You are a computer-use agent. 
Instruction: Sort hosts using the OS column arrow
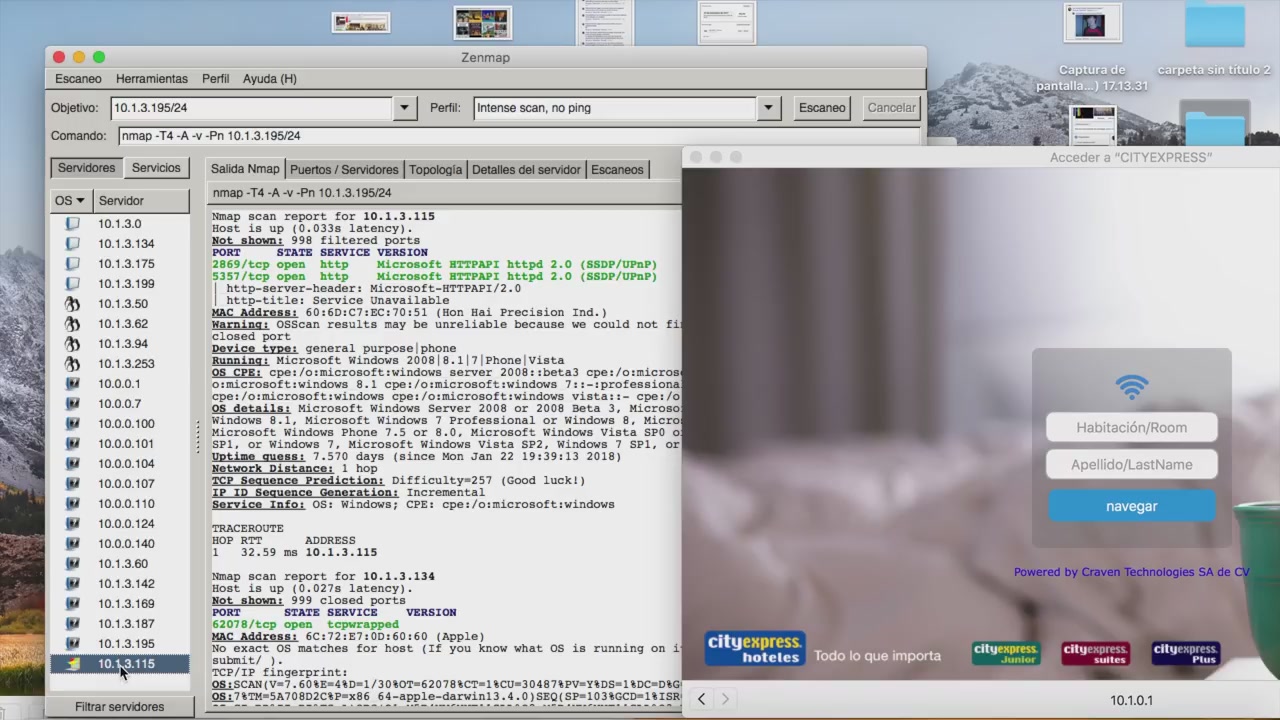(x=80, y=201)
